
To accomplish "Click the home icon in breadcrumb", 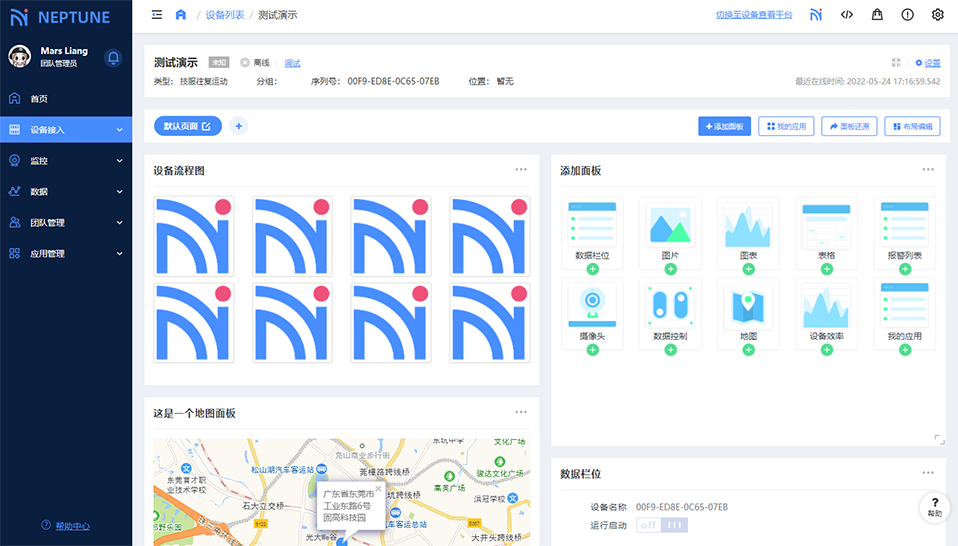I will pos(181,15).
